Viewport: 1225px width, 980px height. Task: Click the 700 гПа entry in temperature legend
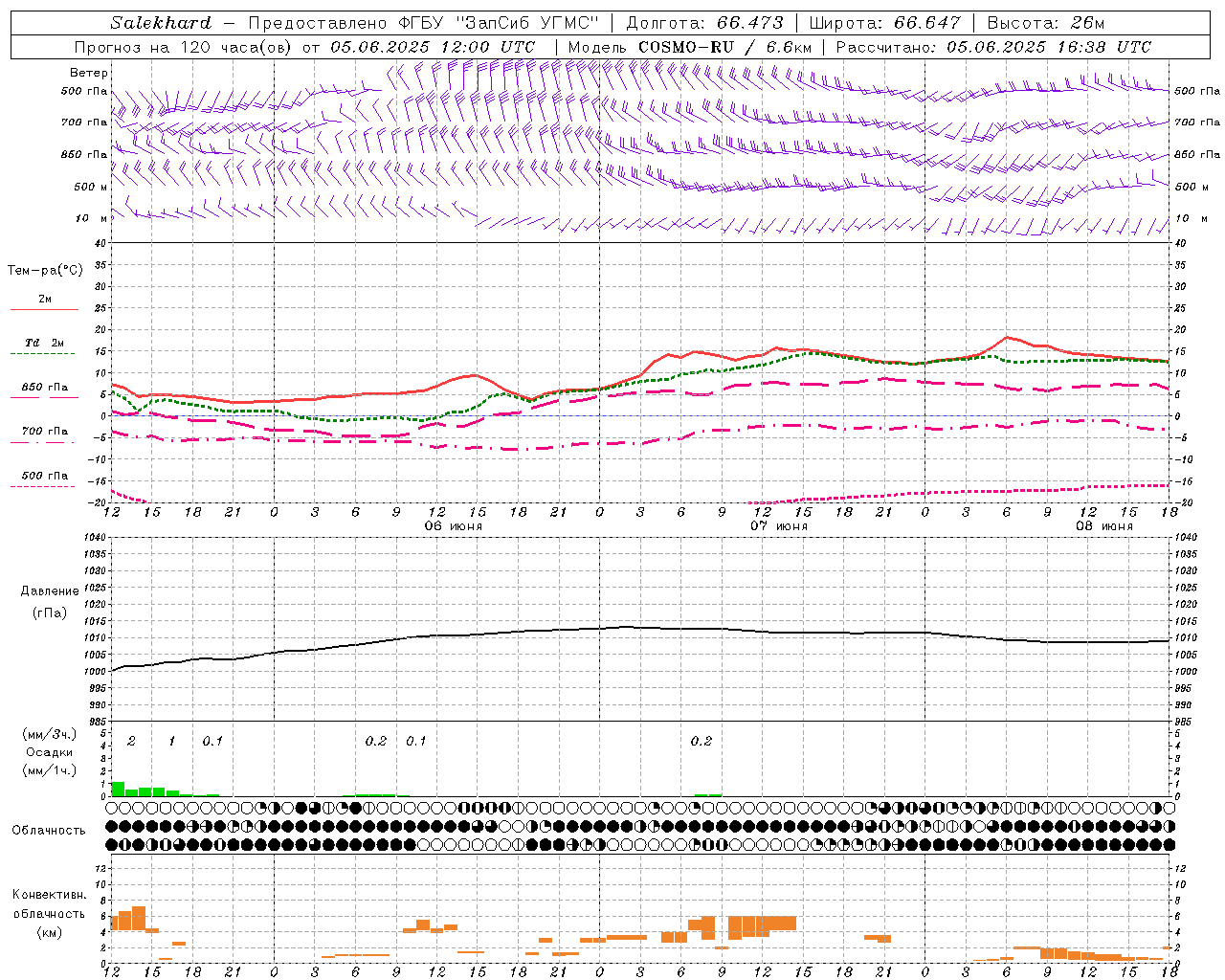point(45,432)
